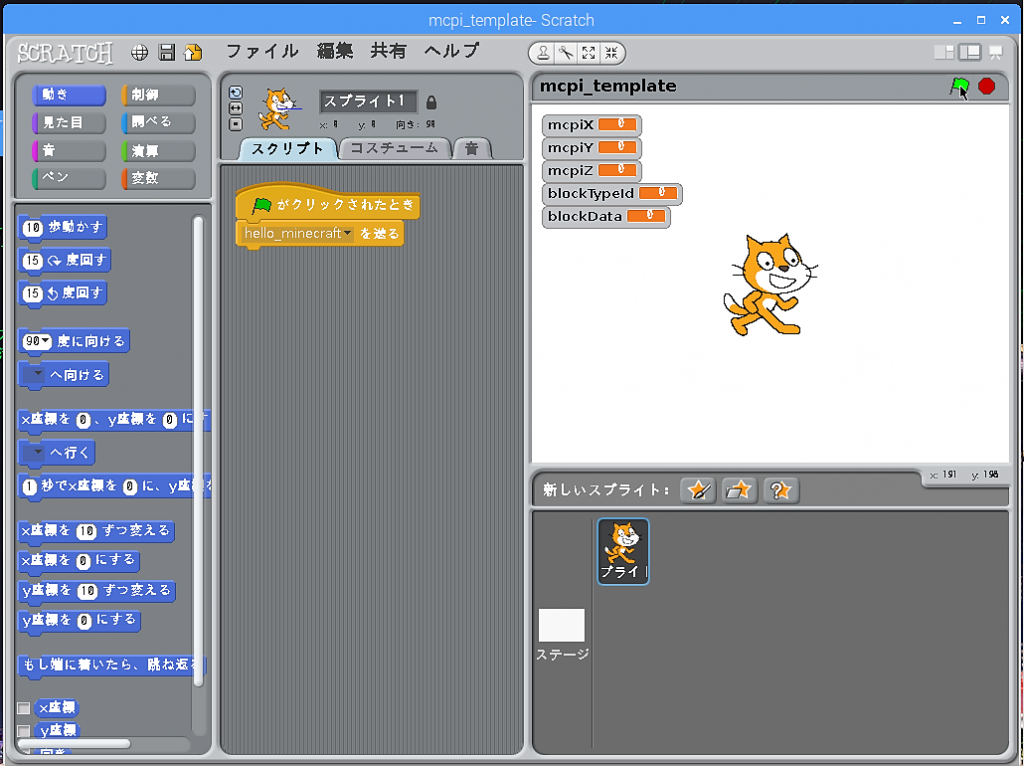Click the blockData variable monitor

point(606,216)
